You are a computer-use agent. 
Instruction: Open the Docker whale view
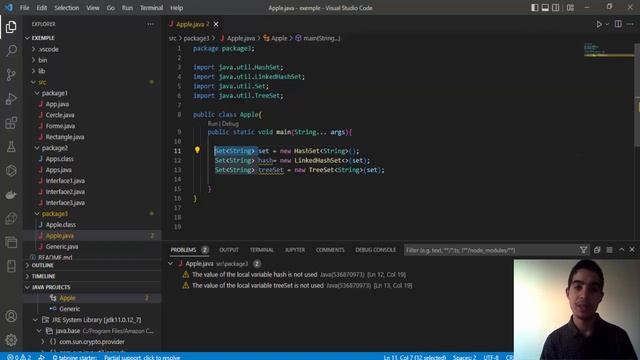point(11,195)
